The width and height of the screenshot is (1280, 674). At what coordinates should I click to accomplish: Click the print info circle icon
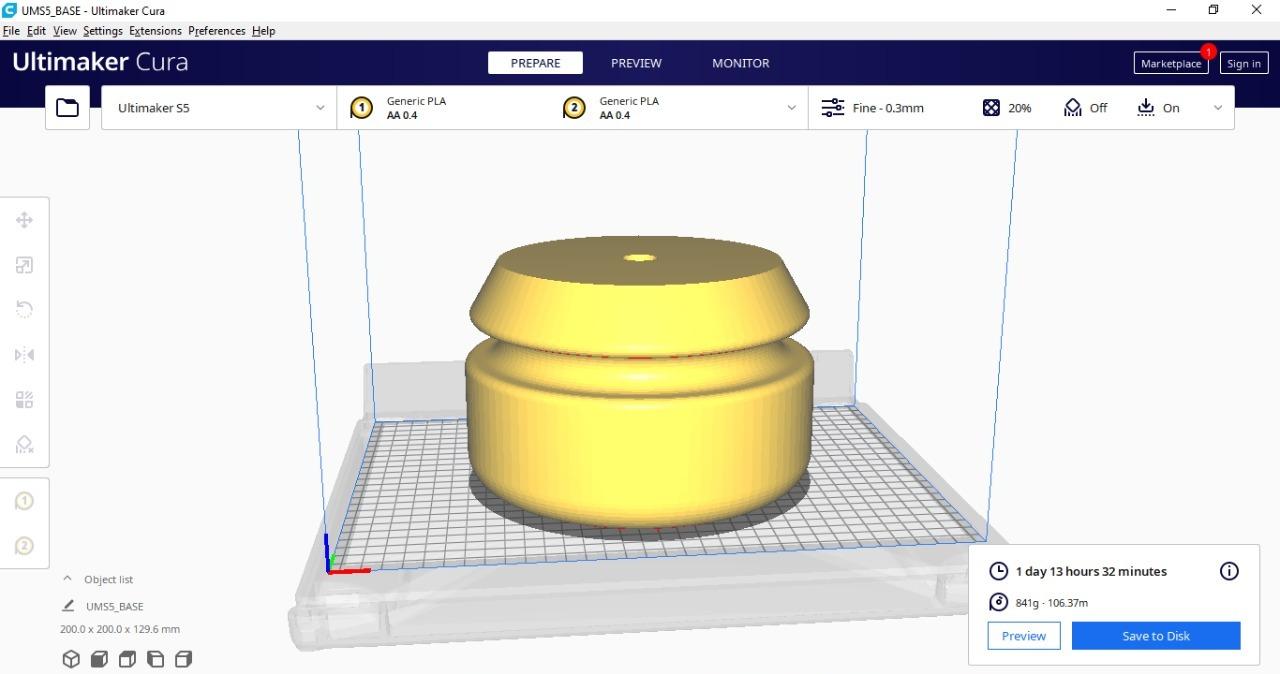tap(1229, 571)
